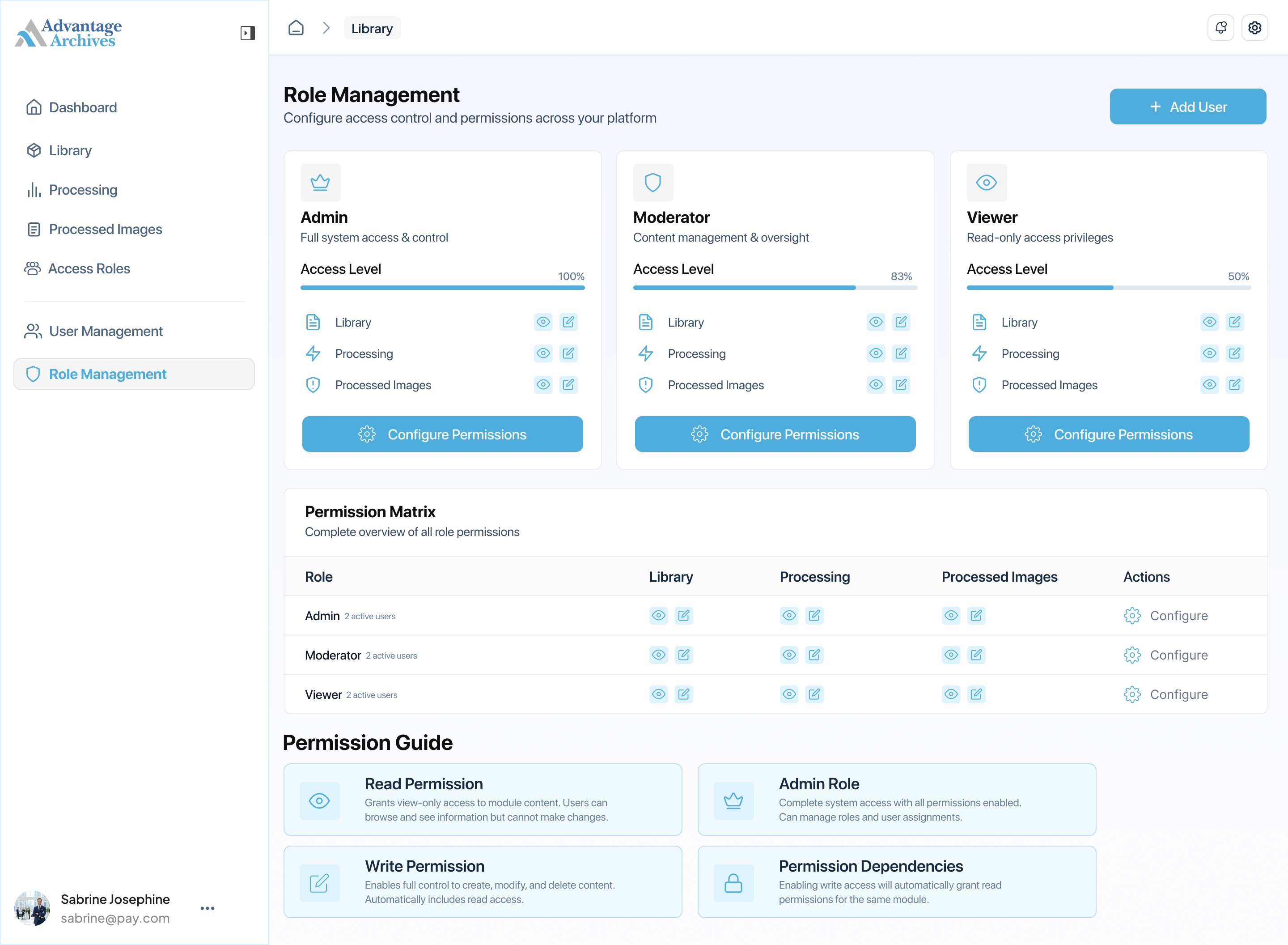This screenshot has width=1288, height=945.
Task: Click the Library breadcrumb chip
Action: pyautogui.click(x=372, y=28)
